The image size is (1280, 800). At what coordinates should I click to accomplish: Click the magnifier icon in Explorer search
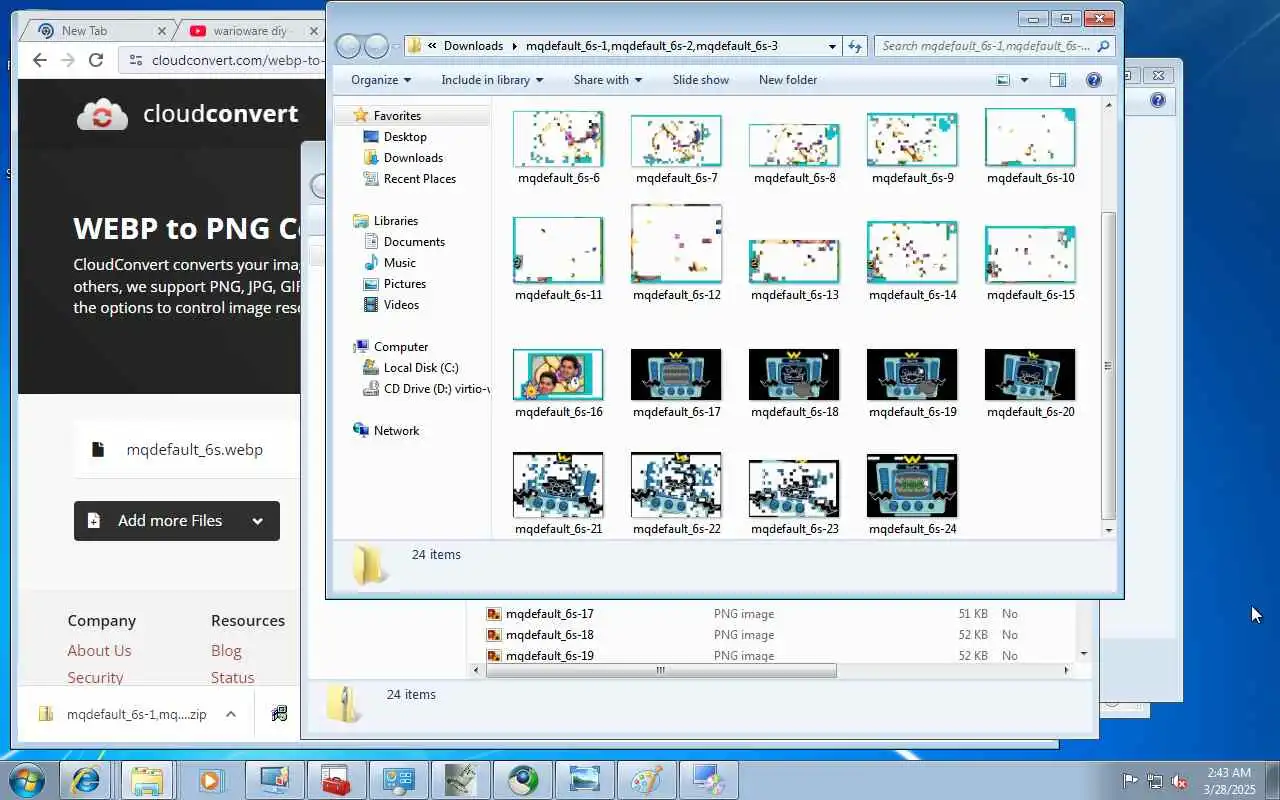click(1104, 46)
